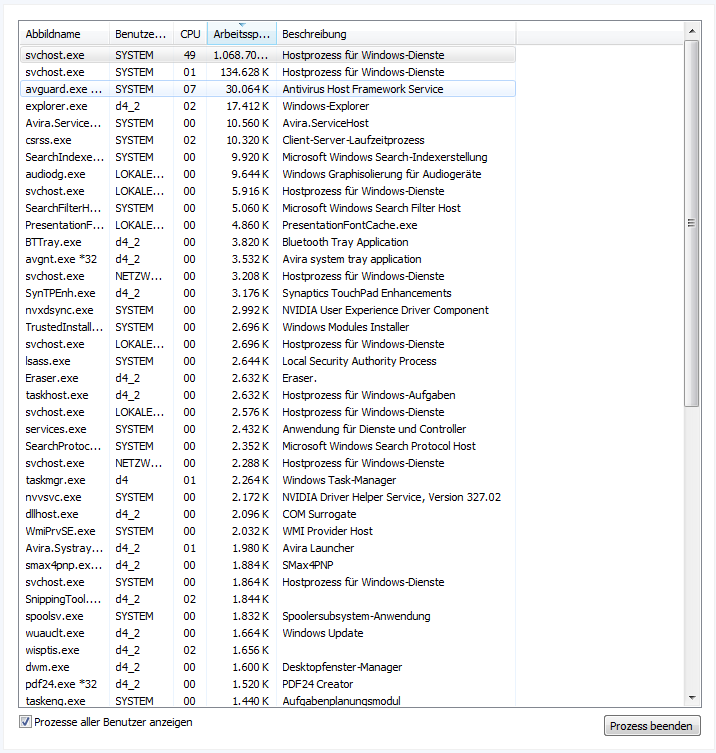
Task: Select the Eraser.exe process
Action: point(268,378)
